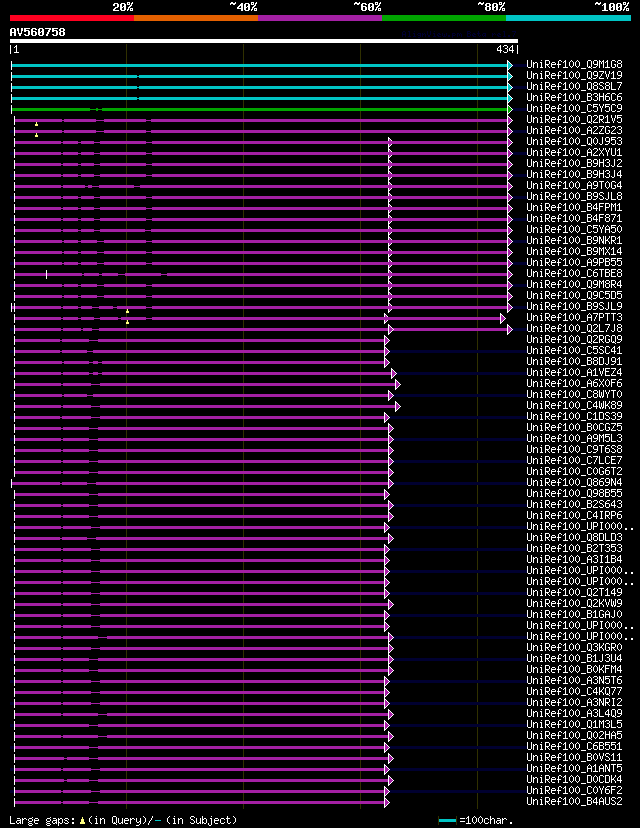The image size is (640, 828).
Task: Select UniRef100_A7PTT3 hit name
Action: [x=574, y=317]
